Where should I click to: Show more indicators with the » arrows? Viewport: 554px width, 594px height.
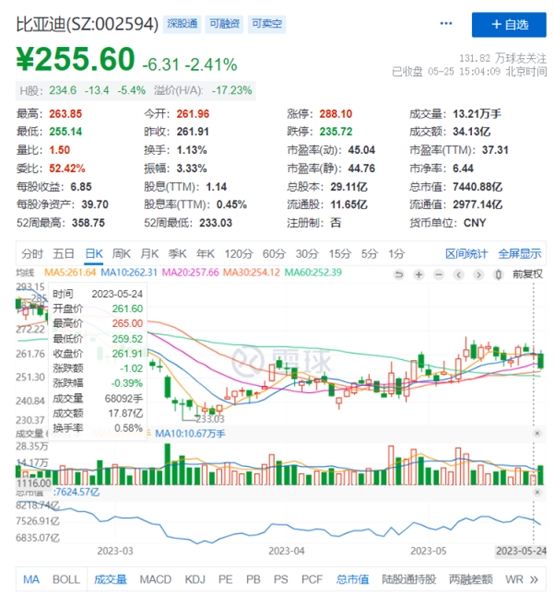[x=534, y=579]
